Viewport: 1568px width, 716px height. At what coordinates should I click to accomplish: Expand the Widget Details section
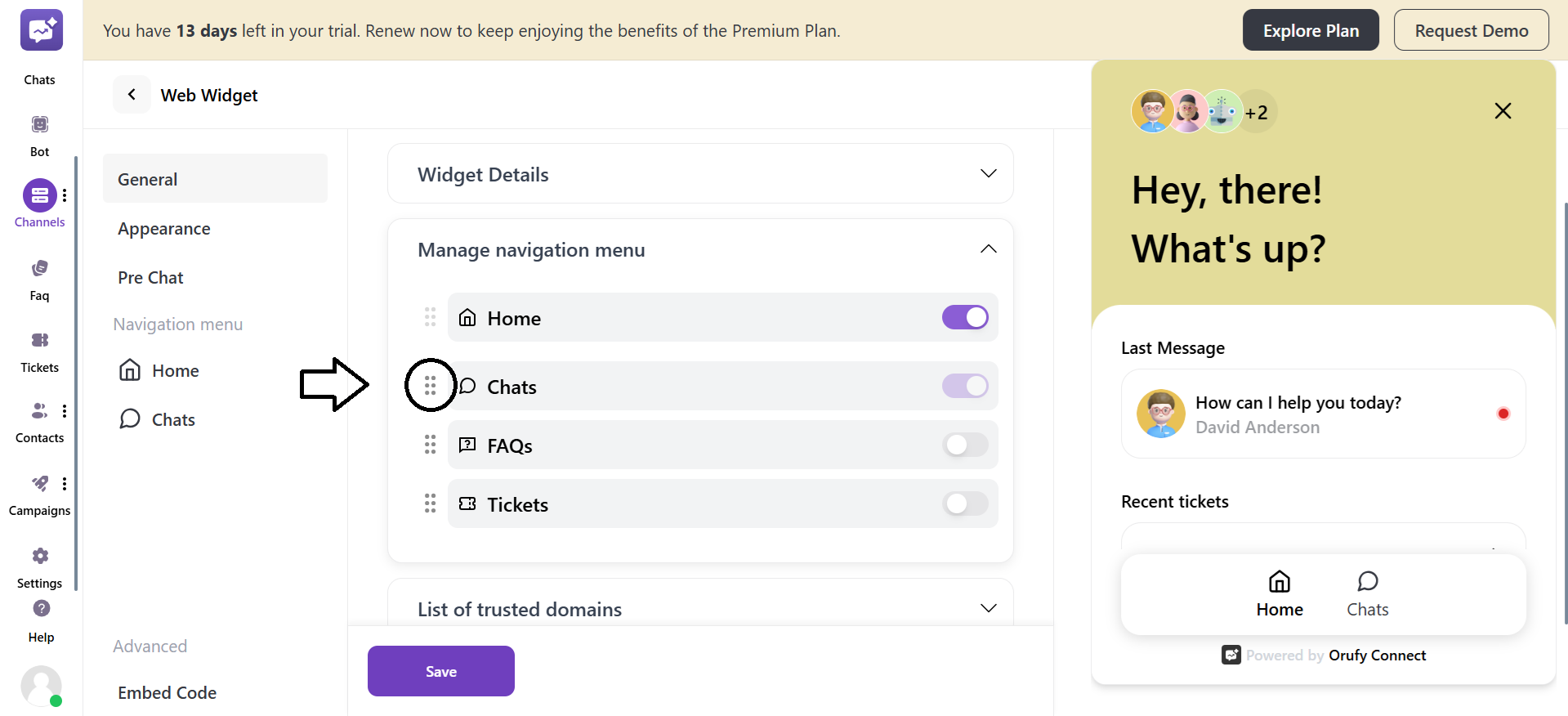coord(988,173)
